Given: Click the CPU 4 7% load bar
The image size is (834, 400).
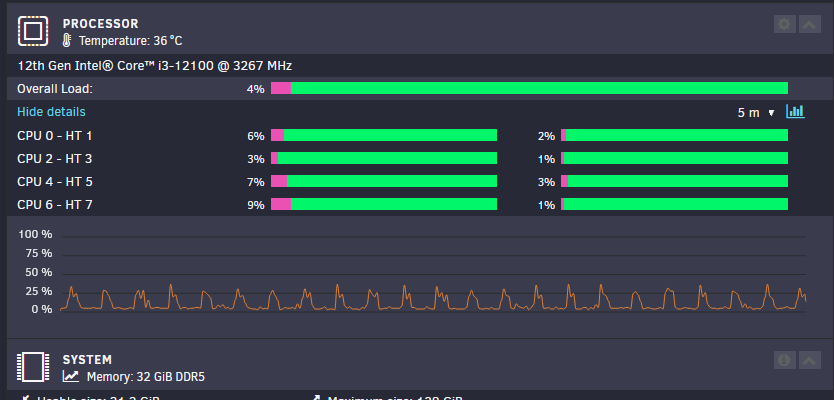Looking at the screenshot, I should [384, 181].
